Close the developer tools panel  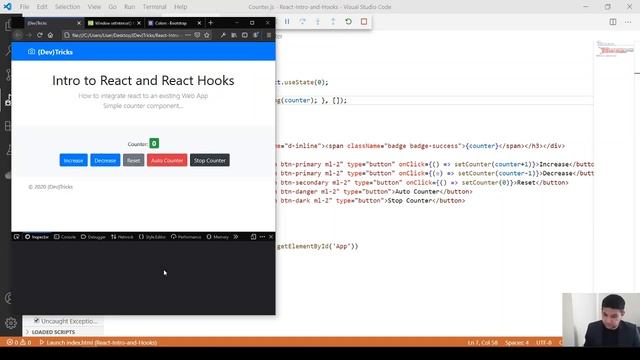pos(271,237)
